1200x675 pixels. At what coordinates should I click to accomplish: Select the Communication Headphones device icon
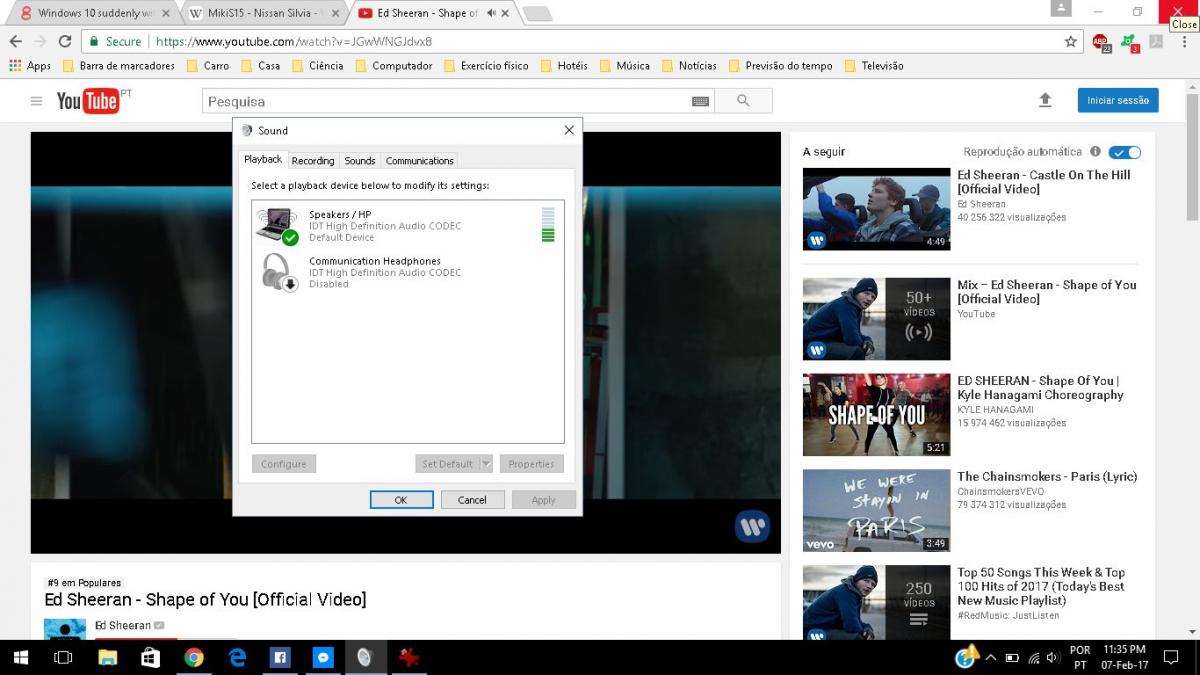tap(279, 272)
